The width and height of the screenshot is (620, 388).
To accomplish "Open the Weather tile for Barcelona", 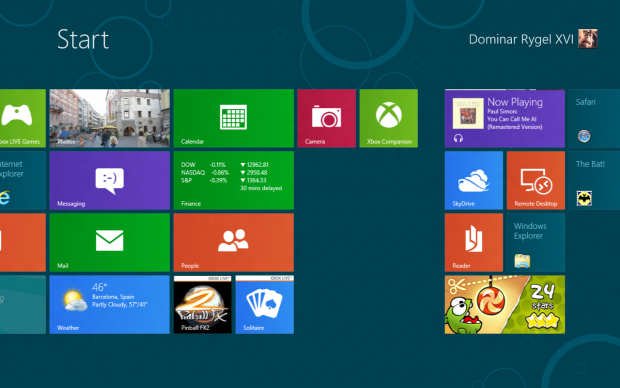I will pos(110,305).
